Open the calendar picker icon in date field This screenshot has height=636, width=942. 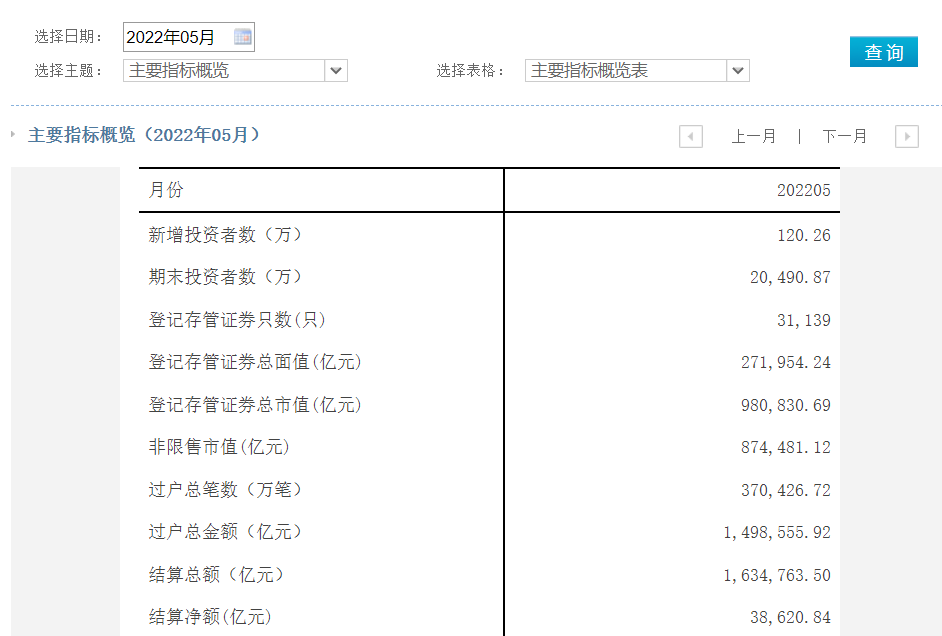[x=242, y=37]
